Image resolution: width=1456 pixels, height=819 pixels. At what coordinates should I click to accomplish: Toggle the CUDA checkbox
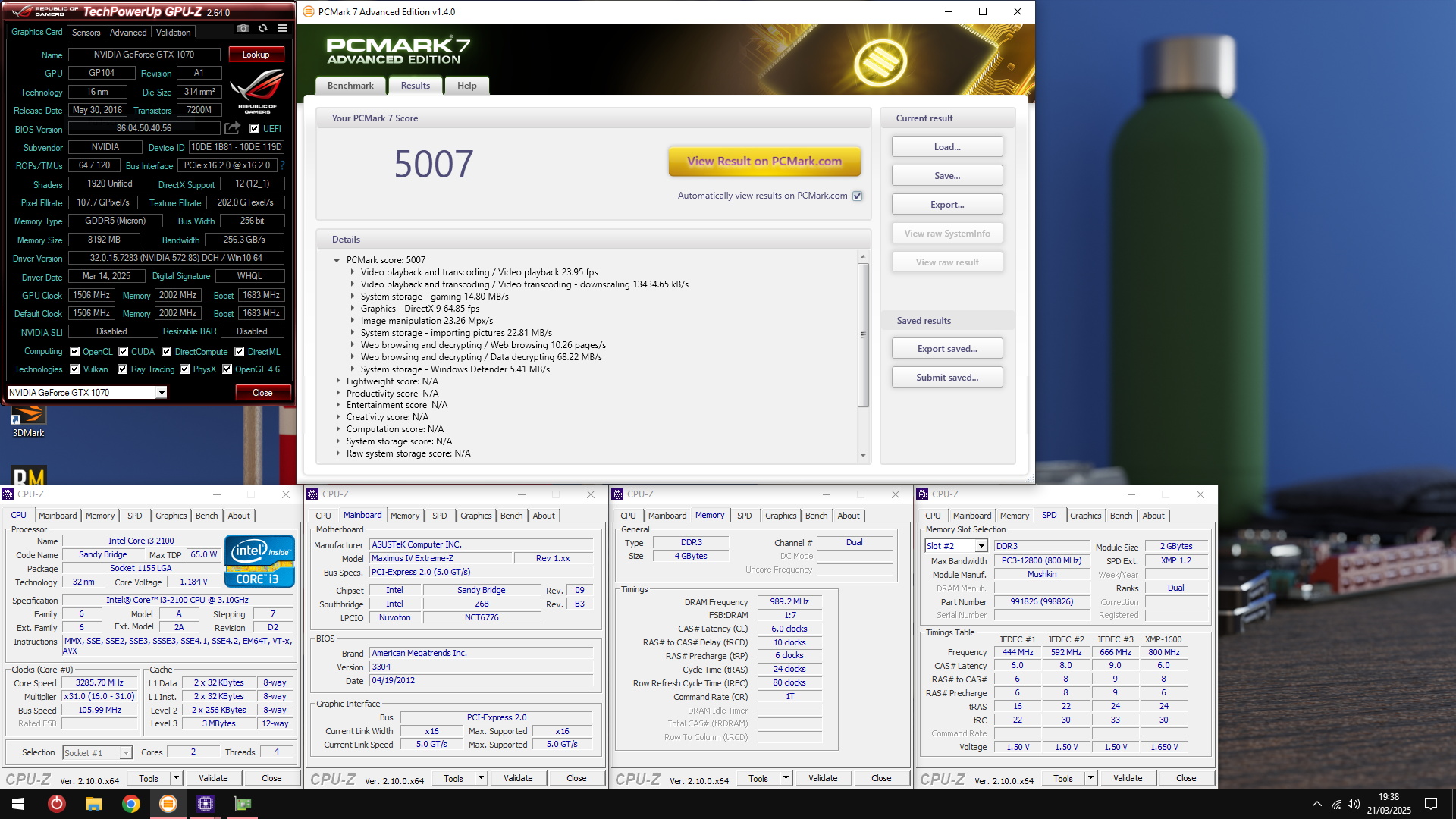tap(124, 351)
